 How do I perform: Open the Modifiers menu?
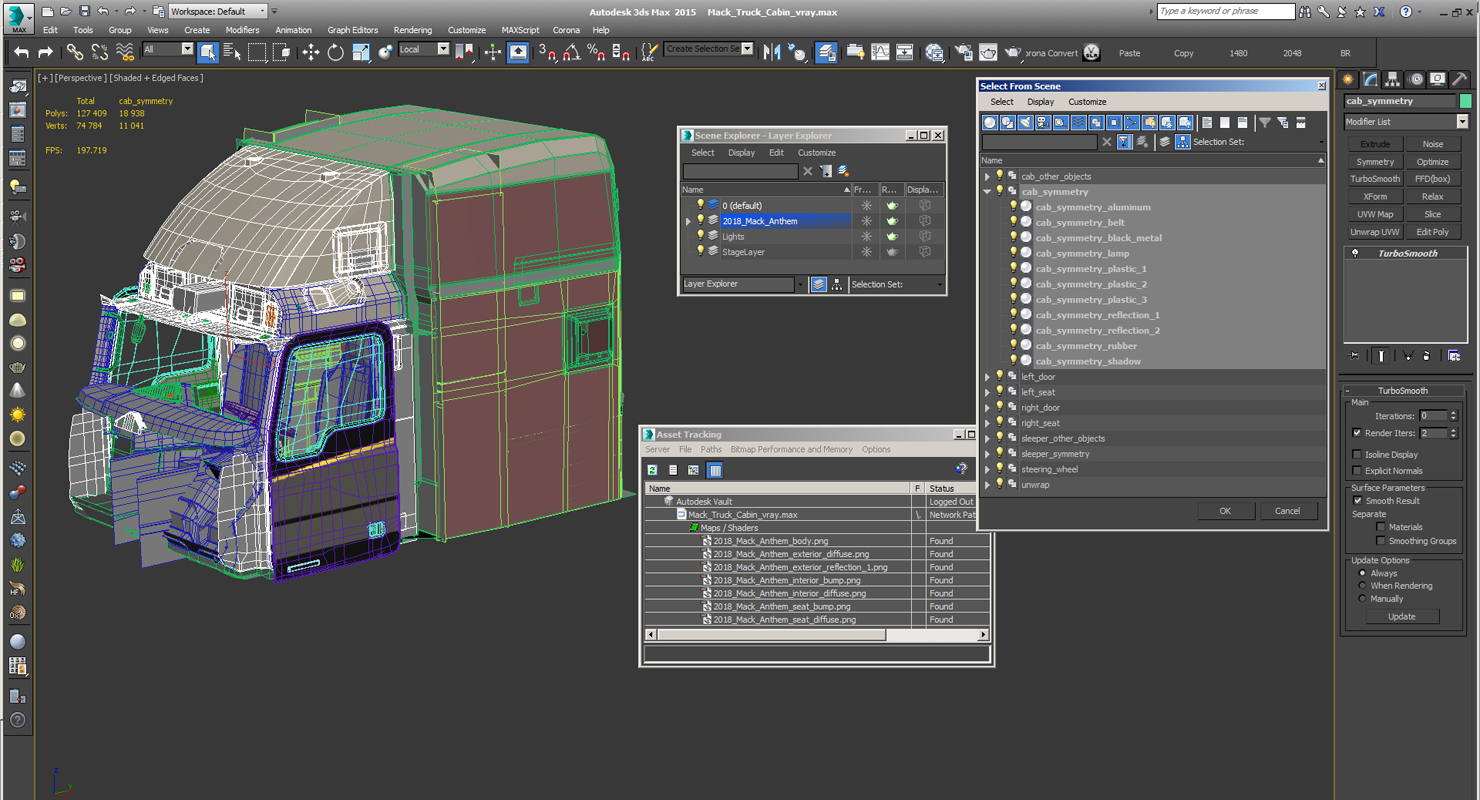tap(242, 30)
